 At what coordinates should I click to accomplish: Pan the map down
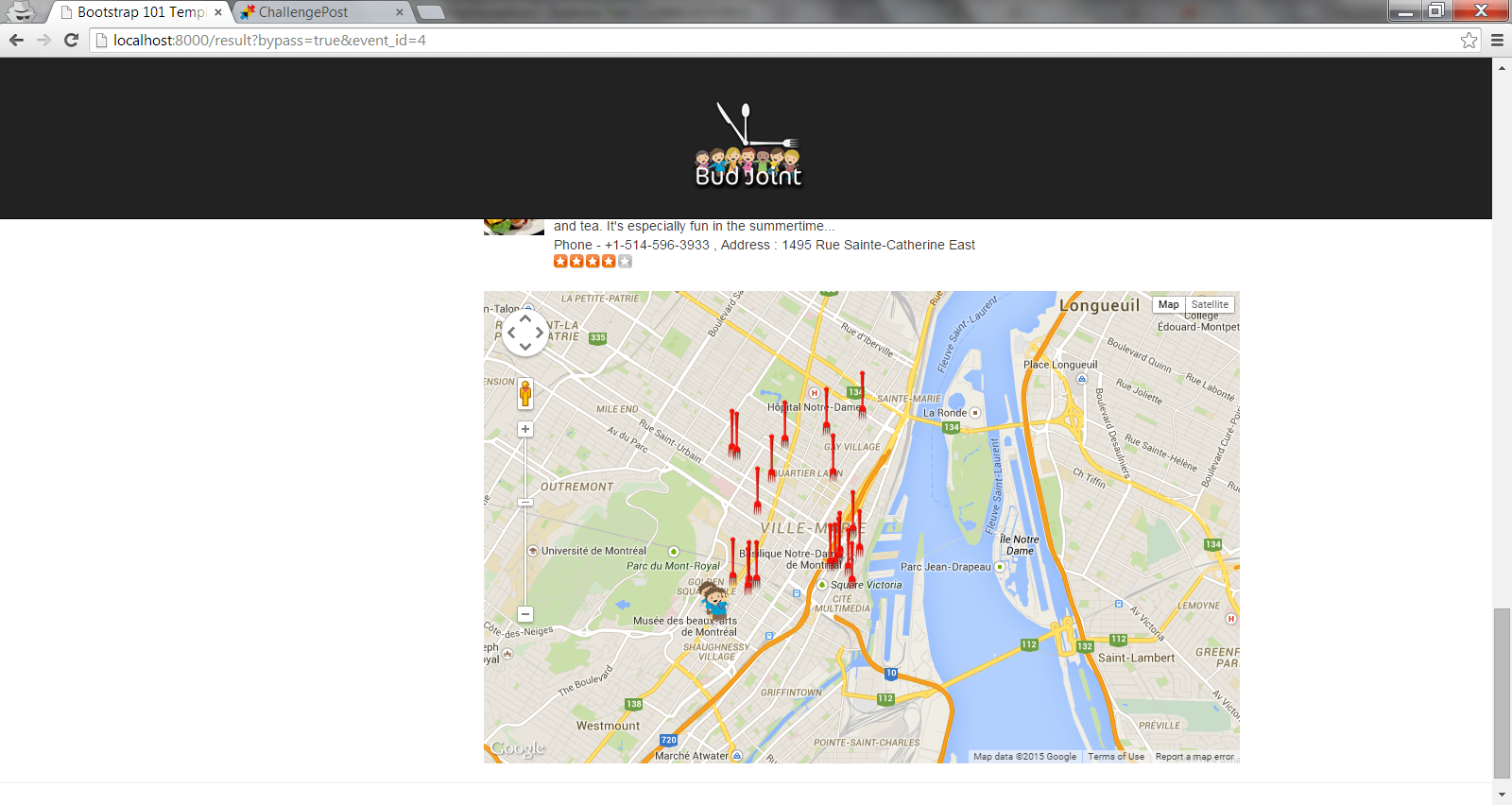coord(525,347)
